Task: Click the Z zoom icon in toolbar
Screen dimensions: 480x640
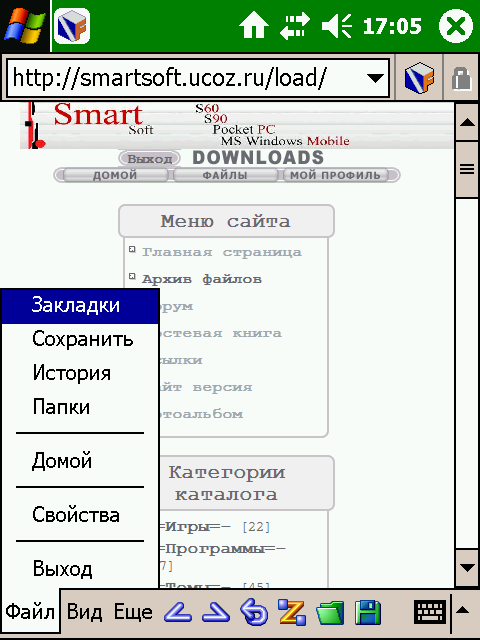Action: pyautogui.click(x=292, y=612)
